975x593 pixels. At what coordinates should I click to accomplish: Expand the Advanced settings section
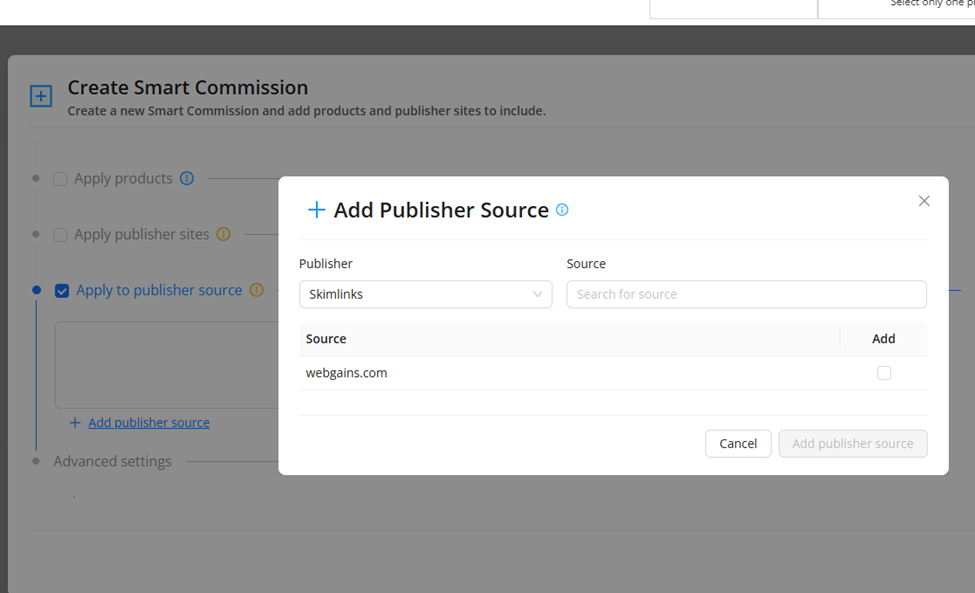[112, 461]
